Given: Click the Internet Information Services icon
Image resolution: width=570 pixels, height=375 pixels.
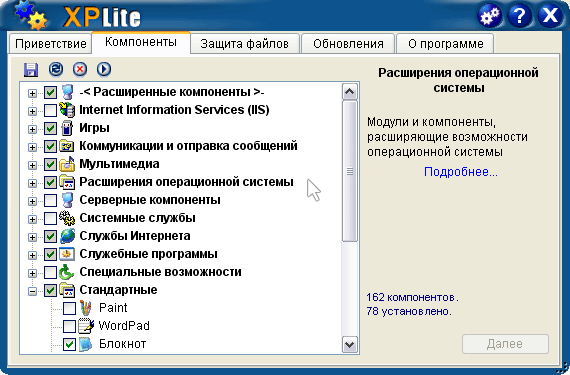Looking at the screenshot, I should (x=67, y=110).
